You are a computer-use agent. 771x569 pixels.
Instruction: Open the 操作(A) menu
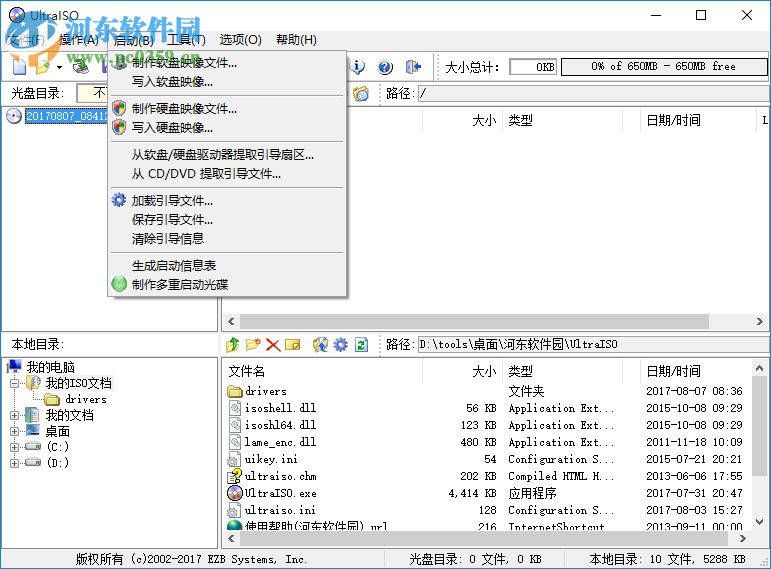79,40
